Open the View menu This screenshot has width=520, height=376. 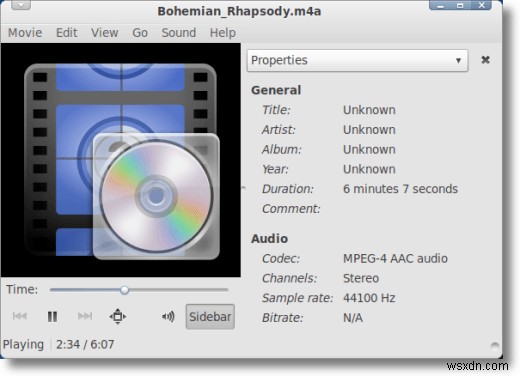(105, 33)
